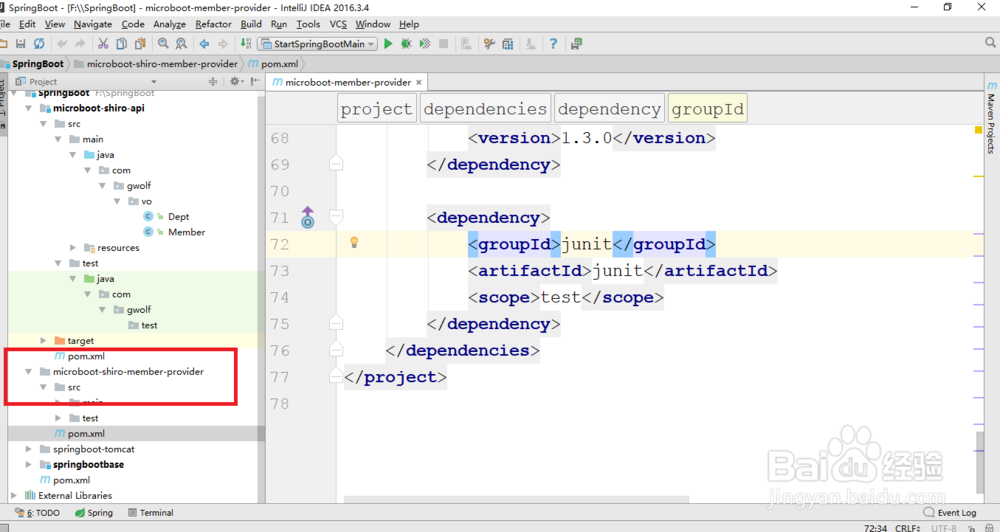Screen dimensions: 1000x532
Task: Fold the dependency block at line 71
Action: [336, 218]
